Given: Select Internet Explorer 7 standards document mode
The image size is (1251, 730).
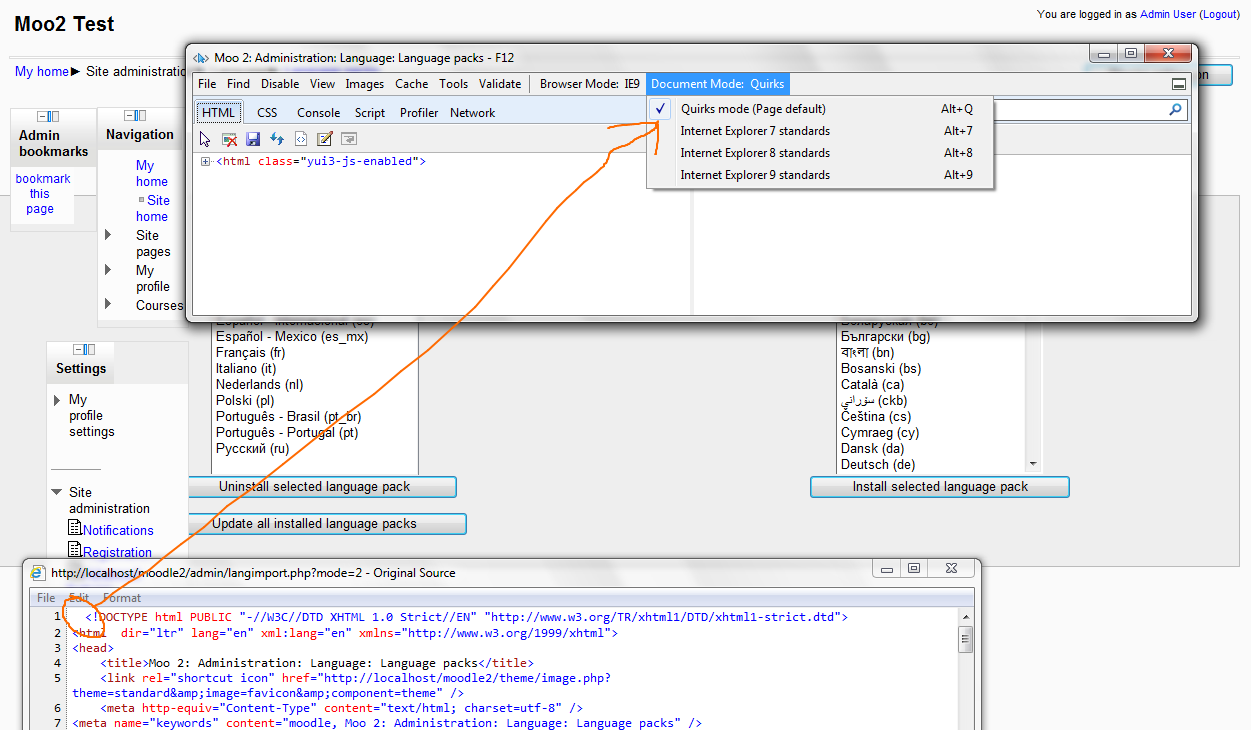Looking at the screenshot, I should tap(820, 131).
